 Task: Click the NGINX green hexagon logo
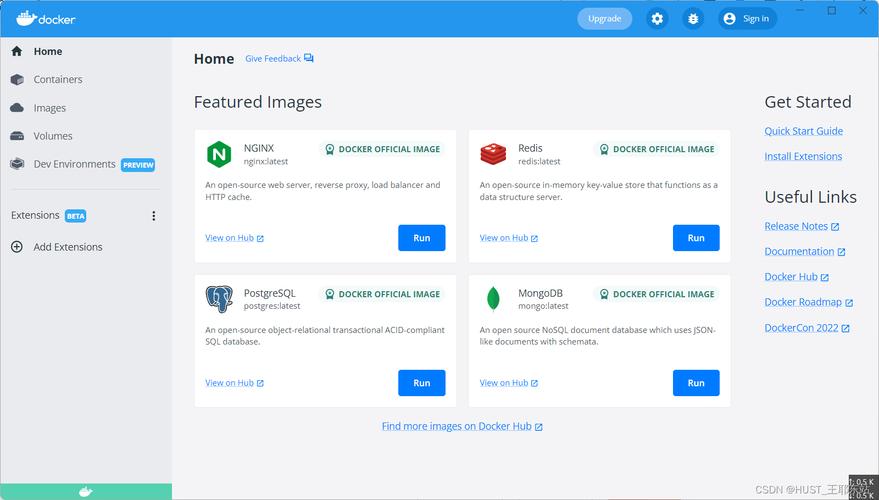[x=219, y=154]
